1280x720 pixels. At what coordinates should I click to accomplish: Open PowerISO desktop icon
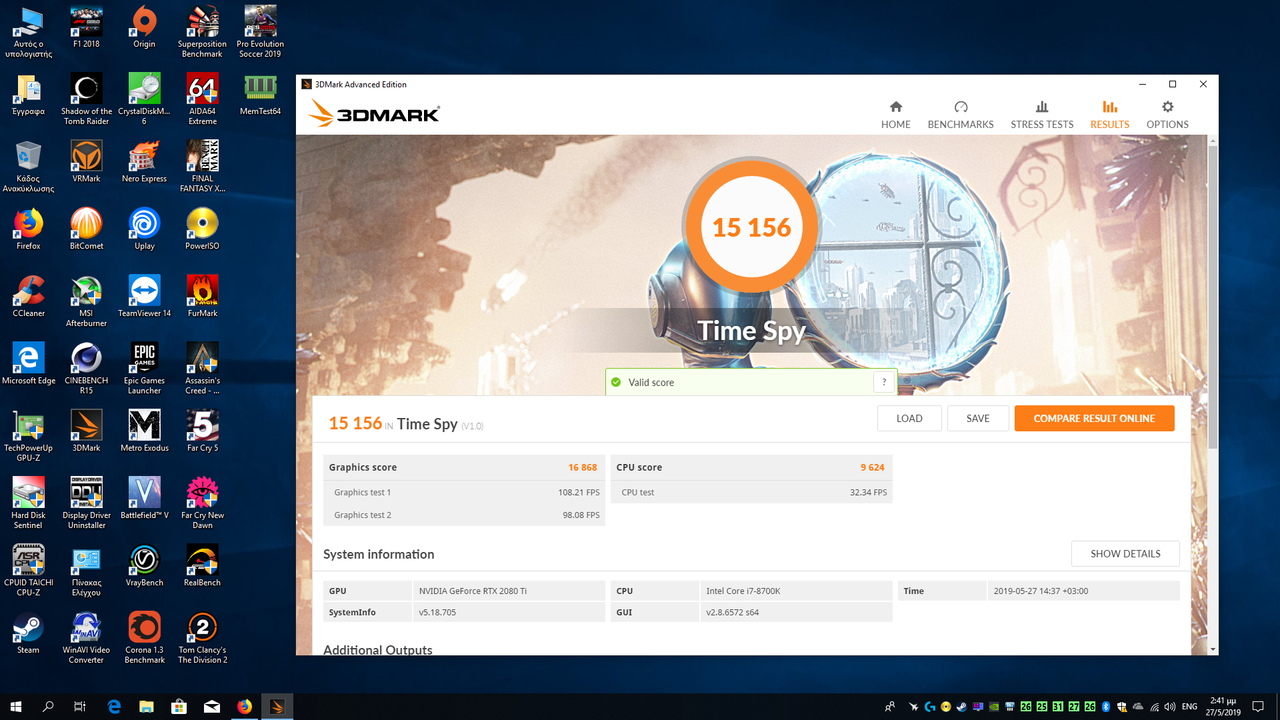pos(202,228)
